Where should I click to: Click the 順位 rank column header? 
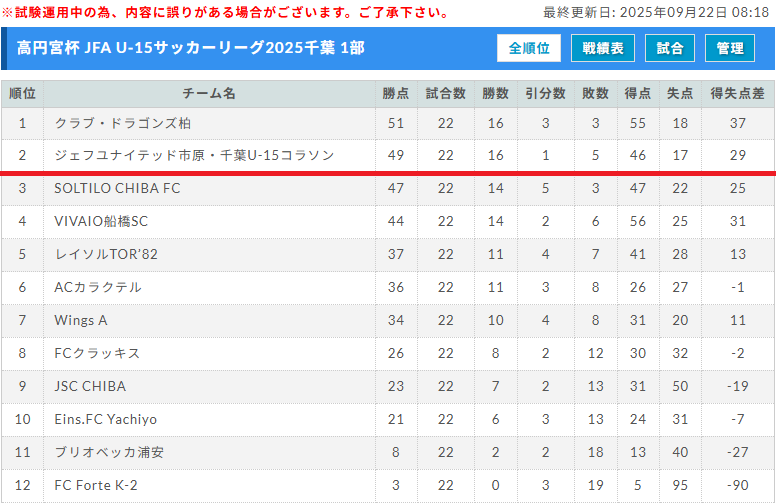22,93
